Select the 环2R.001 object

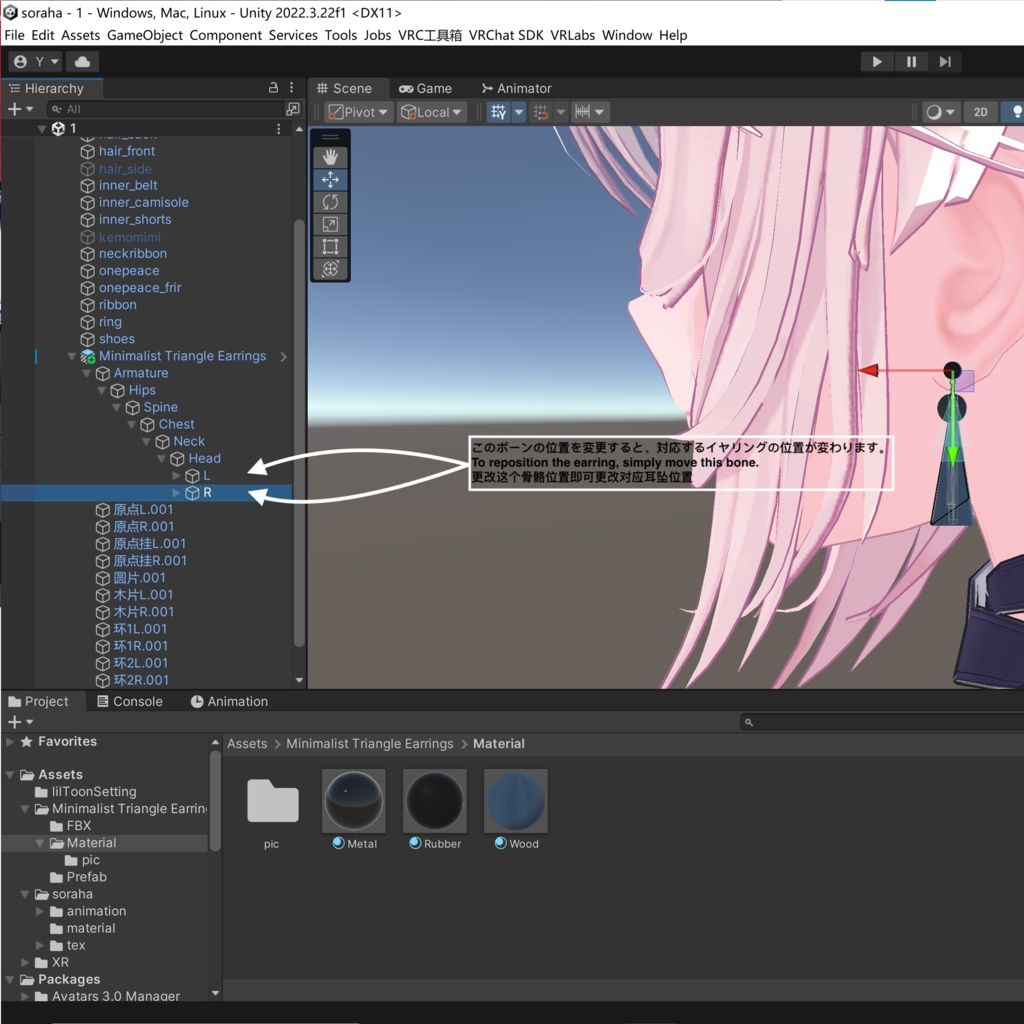(x=140, y=680)
